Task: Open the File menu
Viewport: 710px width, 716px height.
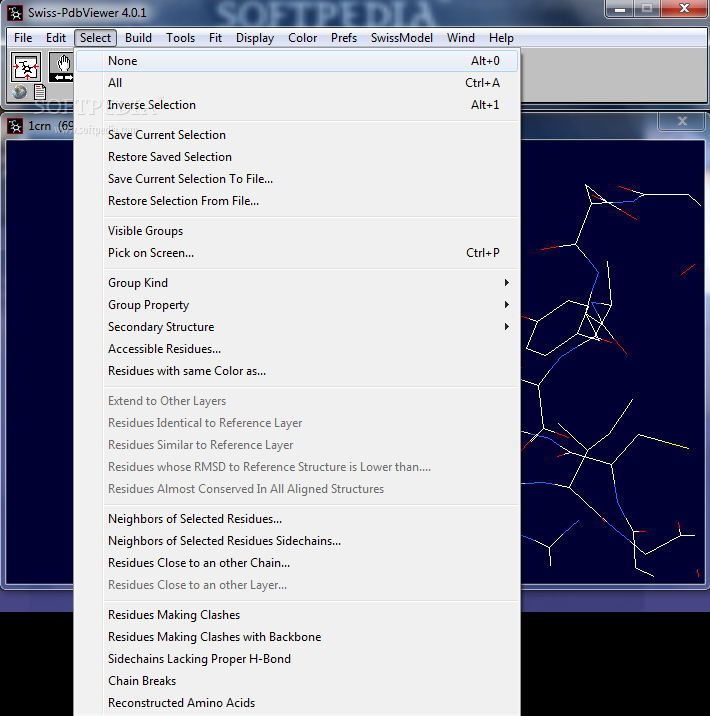Action: click(x=23, y=38)
